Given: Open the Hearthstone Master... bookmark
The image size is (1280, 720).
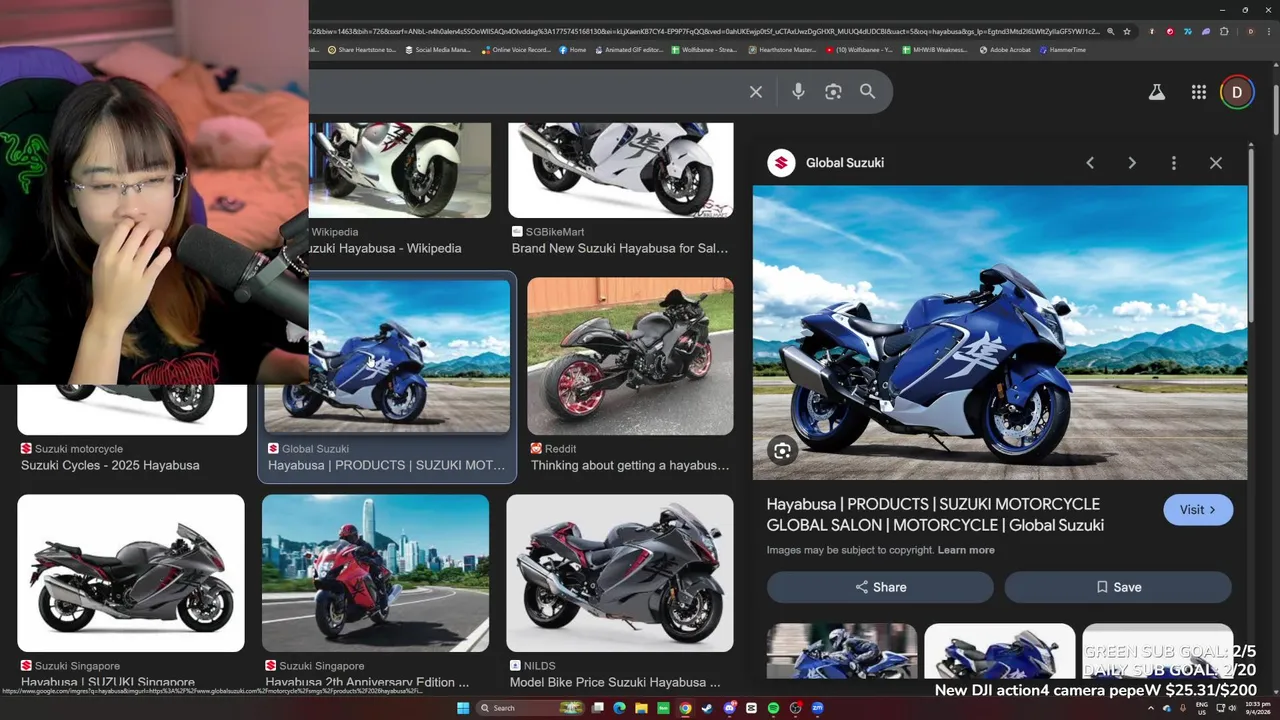Looking at the screenshot, I should coord(782,50).
